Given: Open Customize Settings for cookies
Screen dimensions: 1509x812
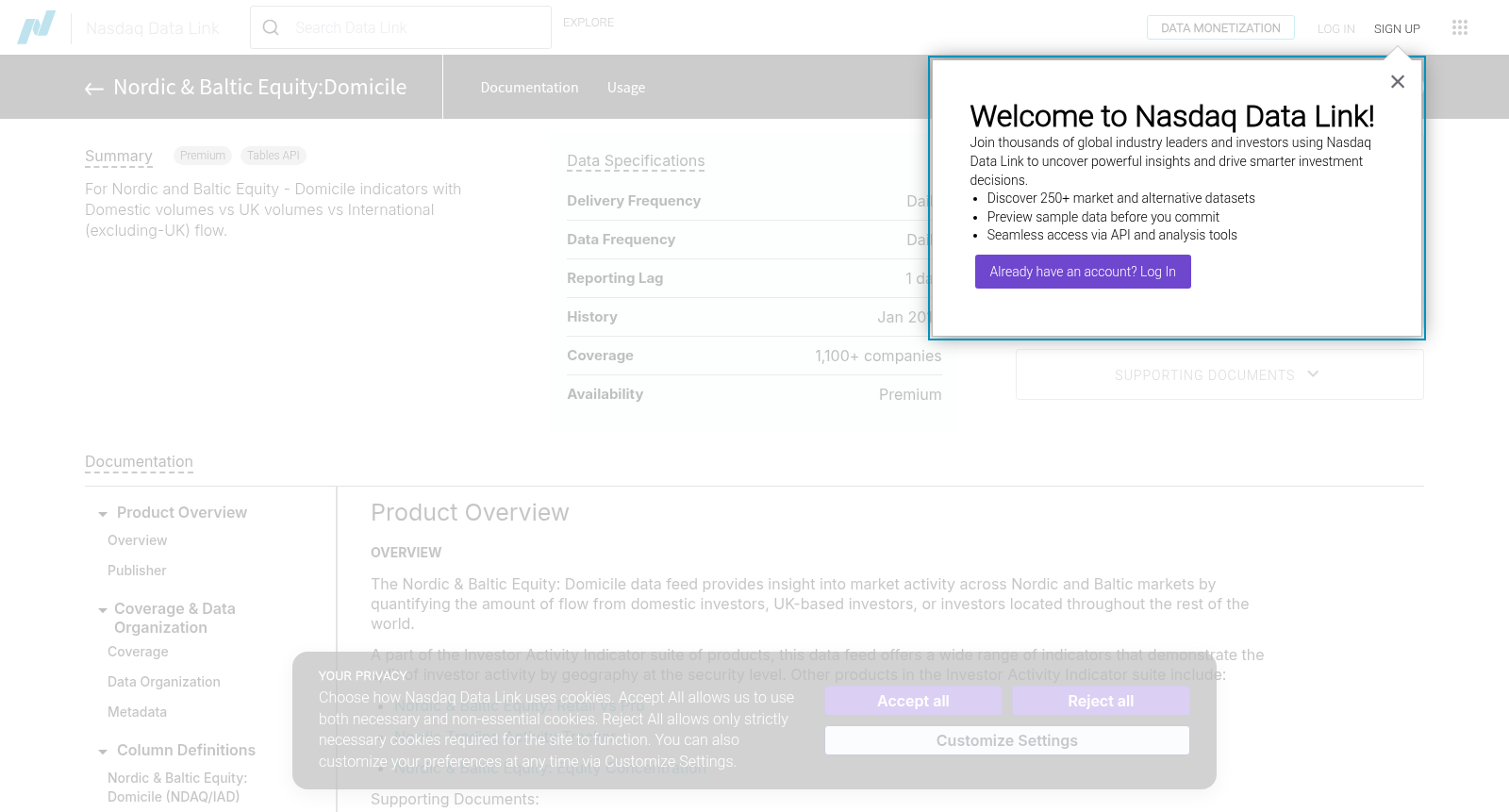Looking at the screenshot, I should 1007,740.
